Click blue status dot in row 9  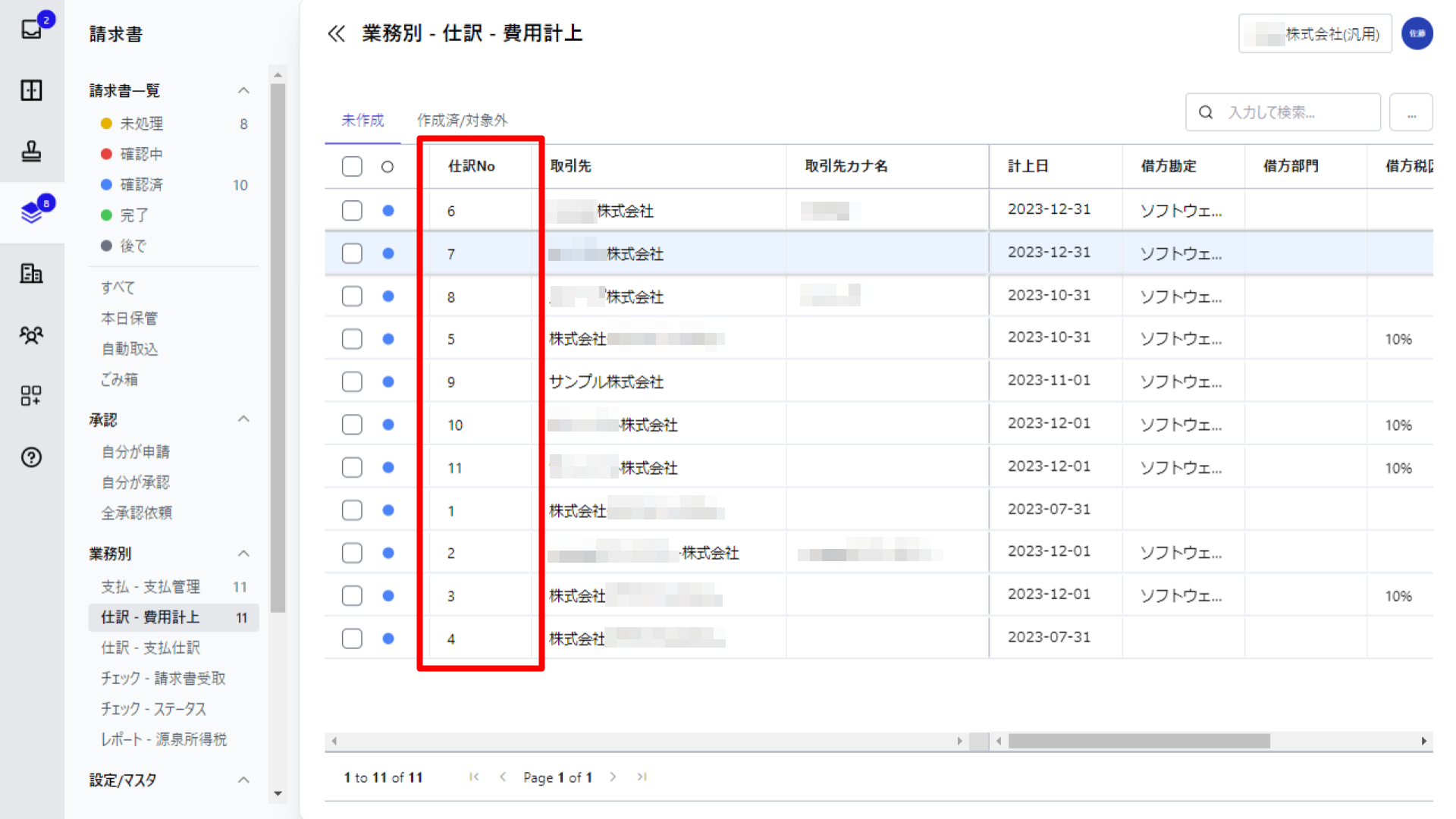tap(388, 381)
